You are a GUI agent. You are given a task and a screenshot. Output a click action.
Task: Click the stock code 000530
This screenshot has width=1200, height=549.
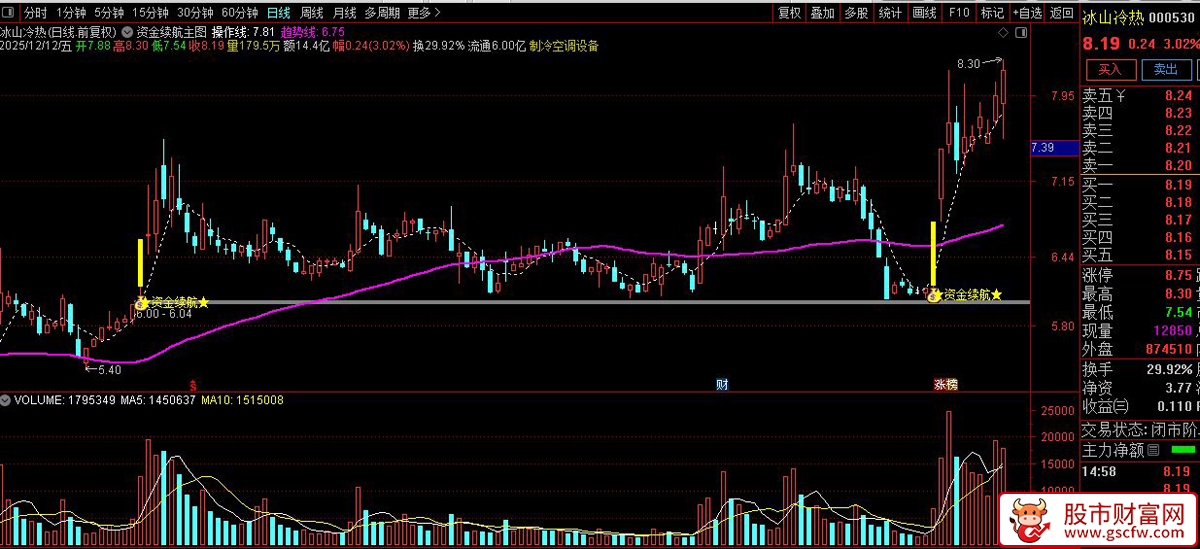coord(1172,18)
